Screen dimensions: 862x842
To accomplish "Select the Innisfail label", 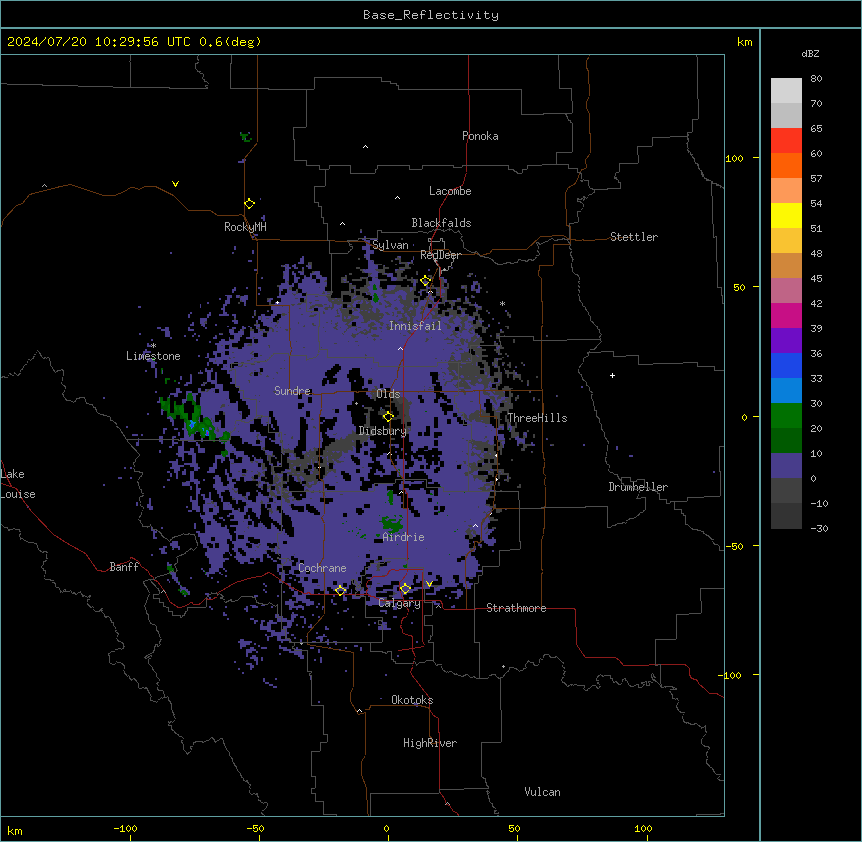I will click(x=415, y=326).
